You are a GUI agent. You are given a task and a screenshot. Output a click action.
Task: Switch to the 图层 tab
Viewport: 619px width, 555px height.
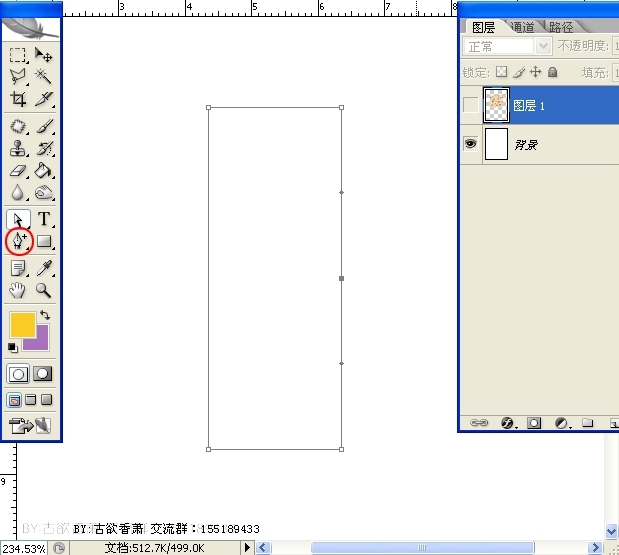click(483, 28)
